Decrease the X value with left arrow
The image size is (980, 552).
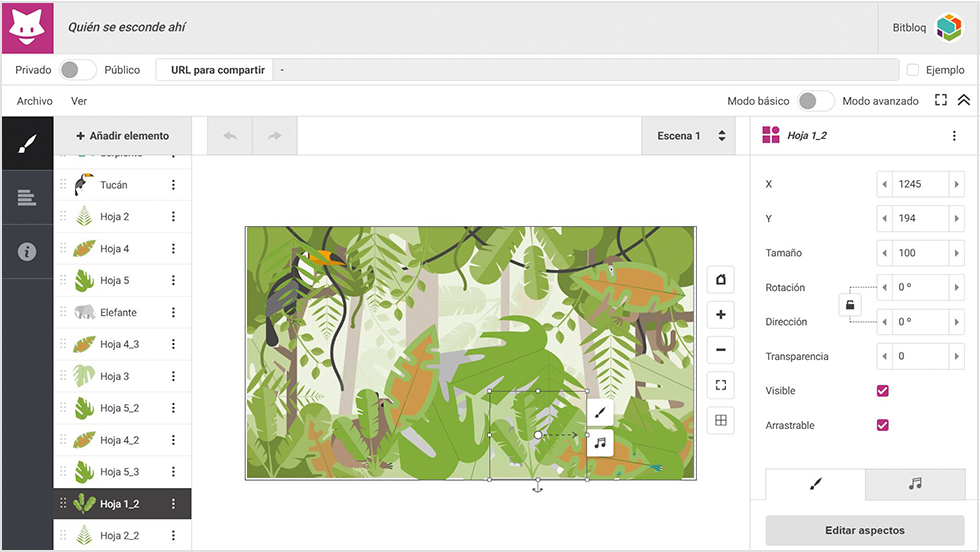(884, 184)
